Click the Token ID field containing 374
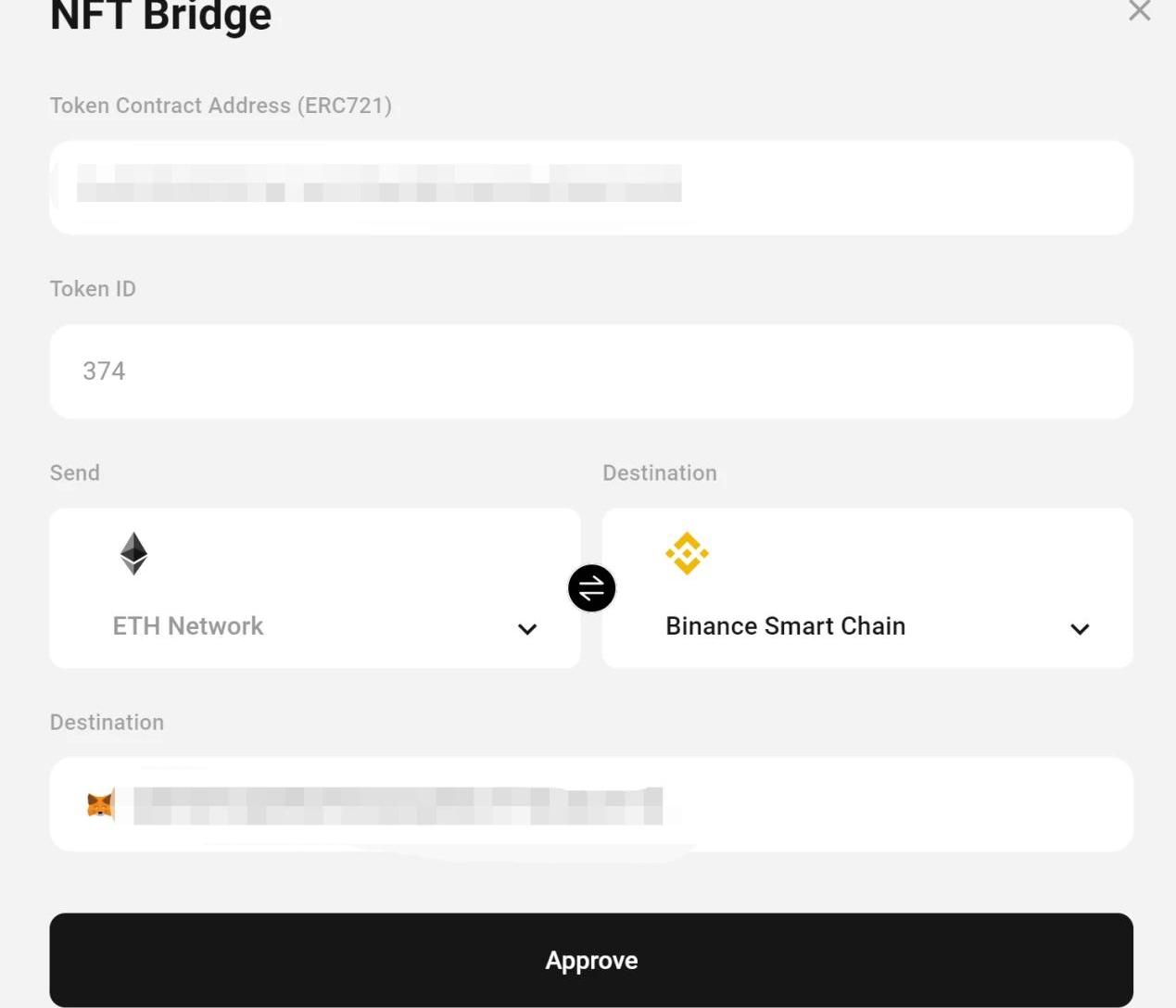The image size is (1176, 1008). pyautogui.click(x=591, y=372)
